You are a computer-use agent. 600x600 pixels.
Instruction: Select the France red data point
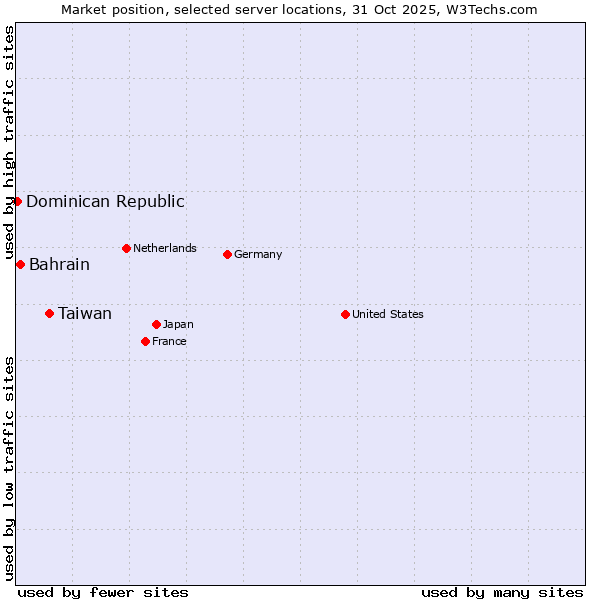coord(145,341)
